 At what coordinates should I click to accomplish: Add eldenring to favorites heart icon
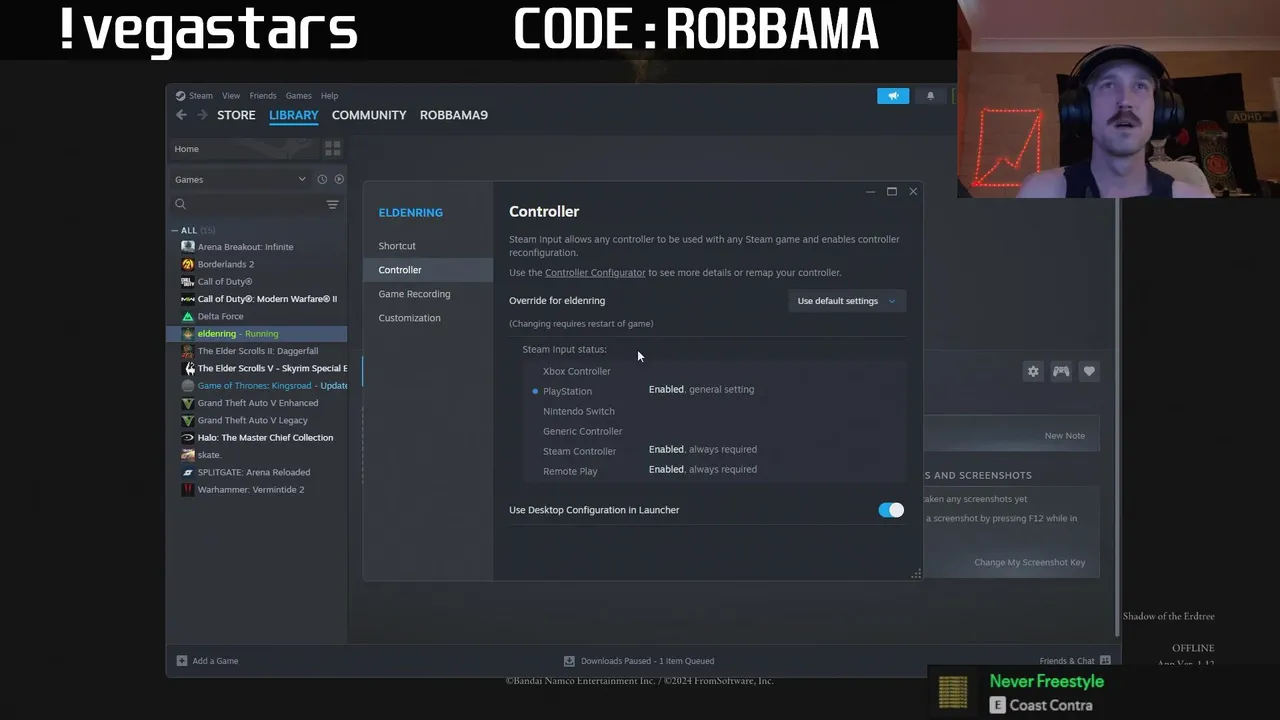[x=1089, y=371]
